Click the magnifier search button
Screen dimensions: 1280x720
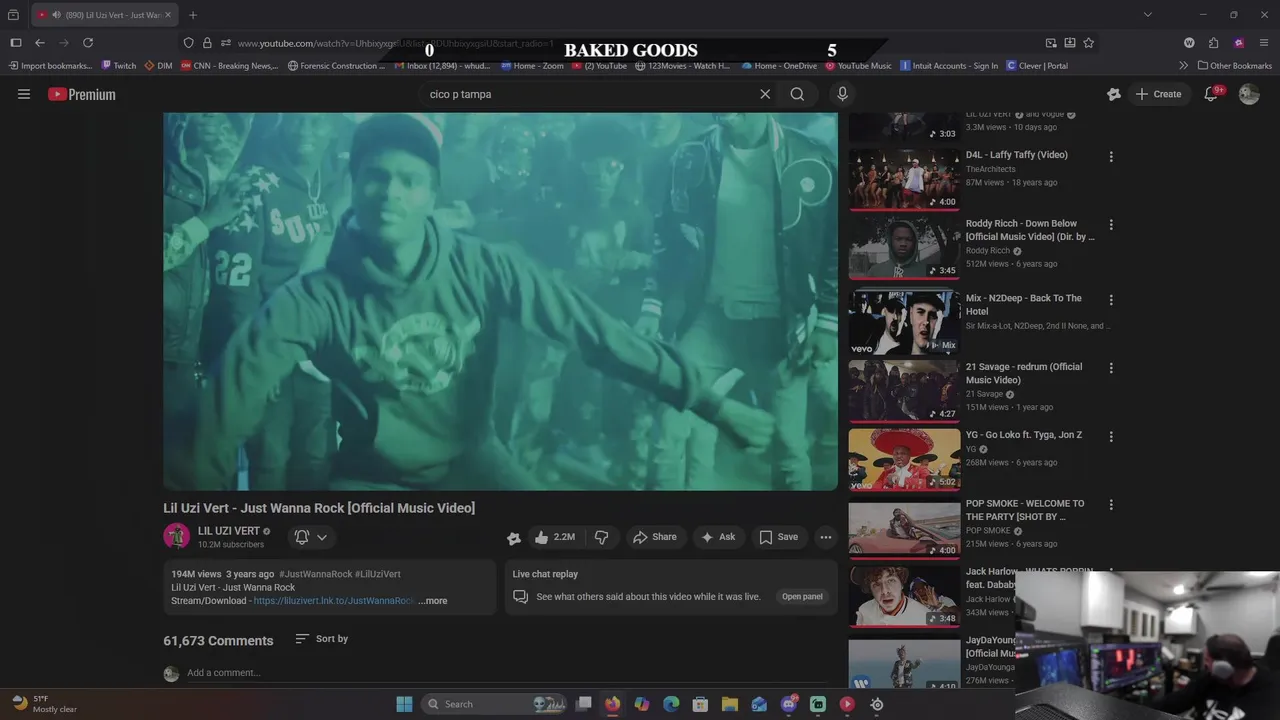[797, 94]
